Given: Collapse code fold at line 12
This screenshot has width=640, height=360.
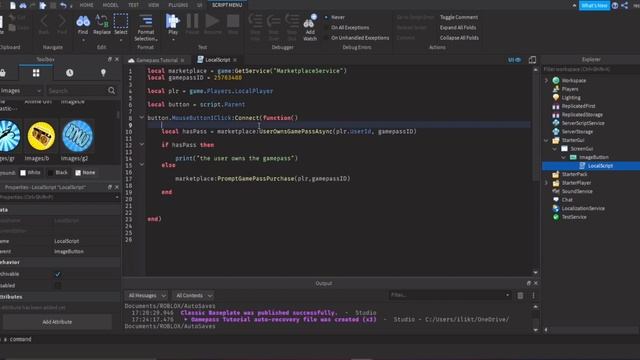Looking at the screenshot, I should point(142,144).
